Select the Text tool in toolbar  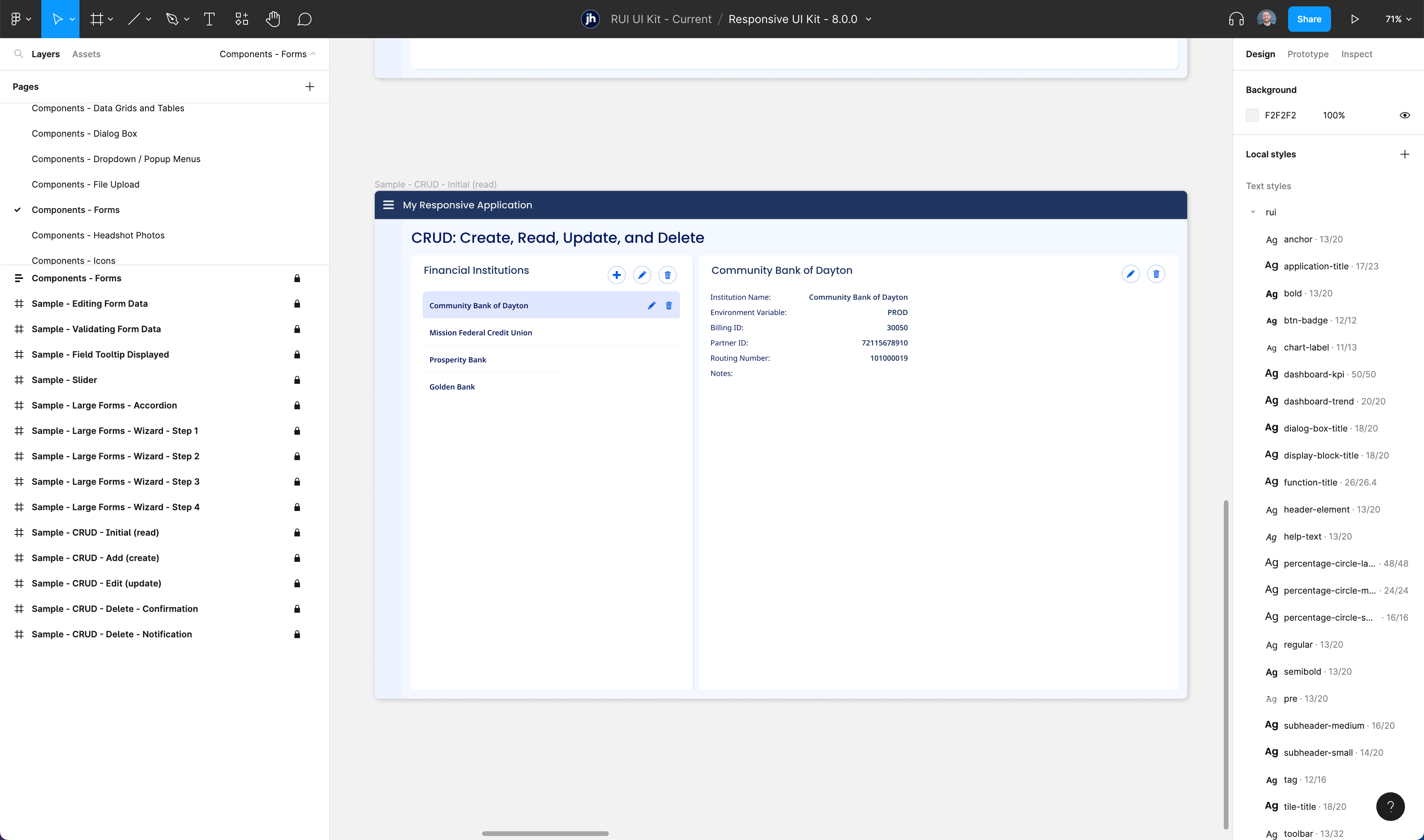(x=209, y=19)
